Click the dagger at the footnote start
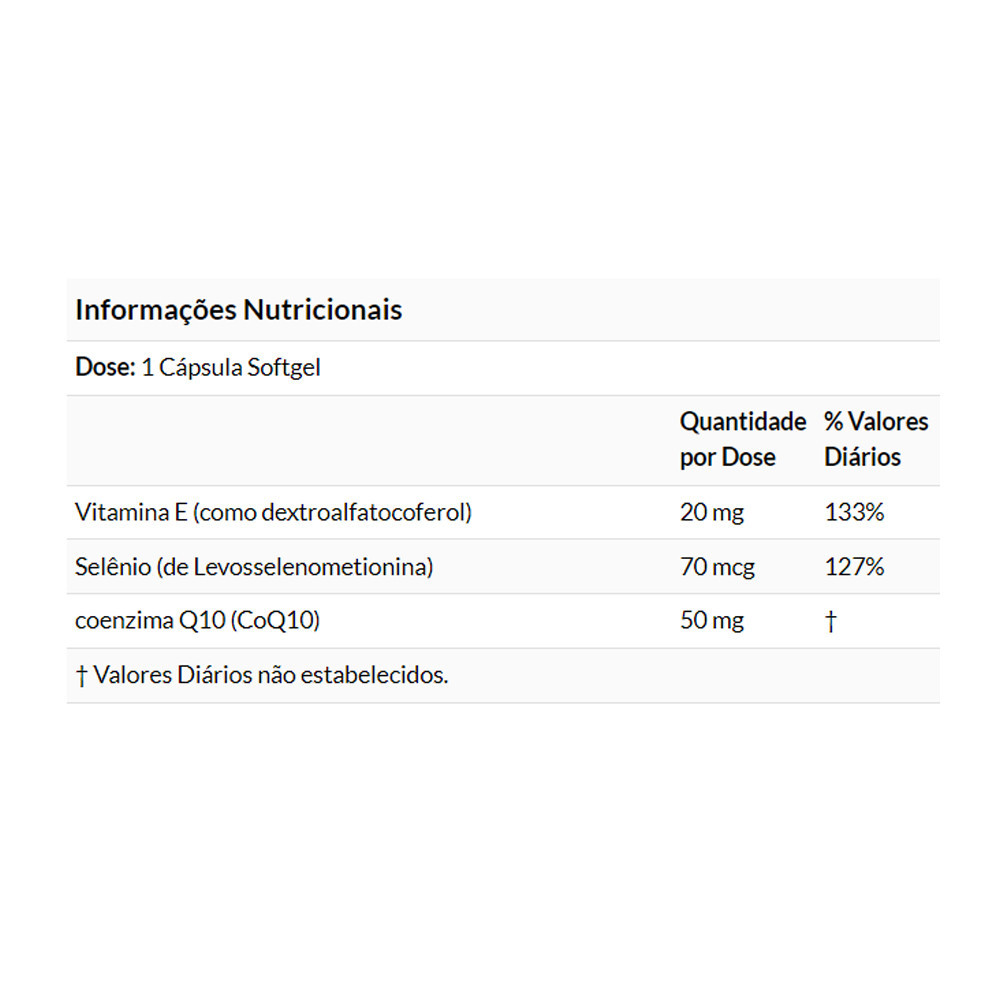The width and height of the screenshot is (1000, 1000). [81, 676]
